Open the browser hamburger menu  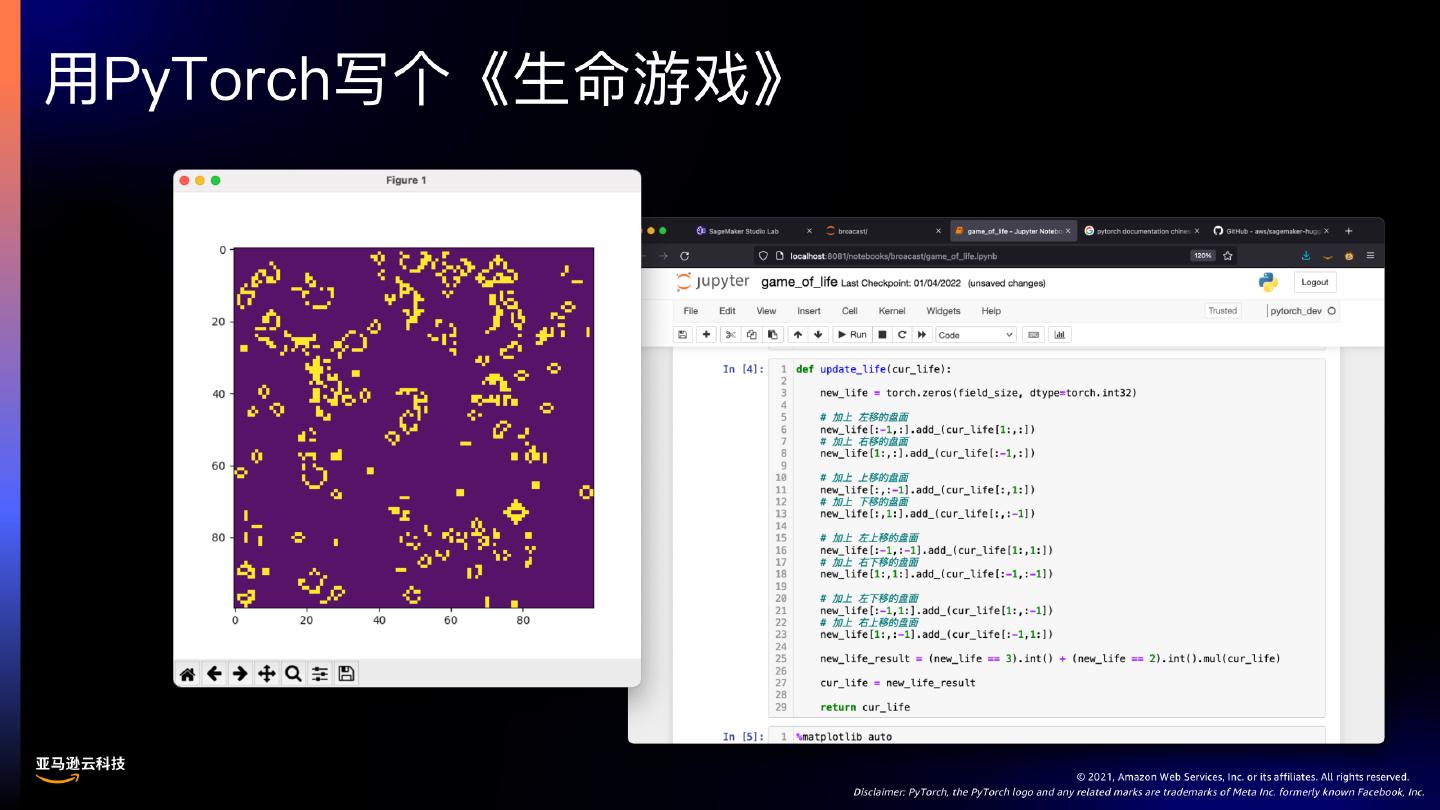[1369, 256]
